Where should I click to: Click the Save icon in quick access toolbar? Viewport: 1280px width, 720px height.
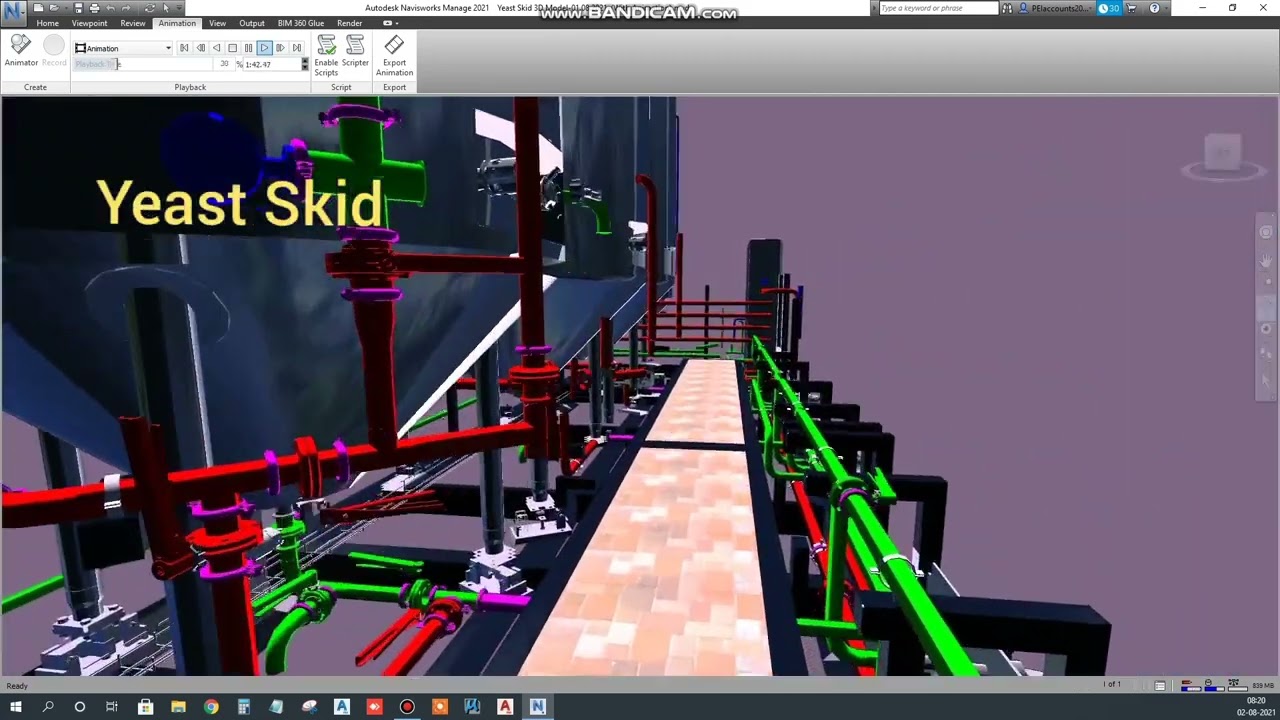pyautogui.click(x=79, y=8)
